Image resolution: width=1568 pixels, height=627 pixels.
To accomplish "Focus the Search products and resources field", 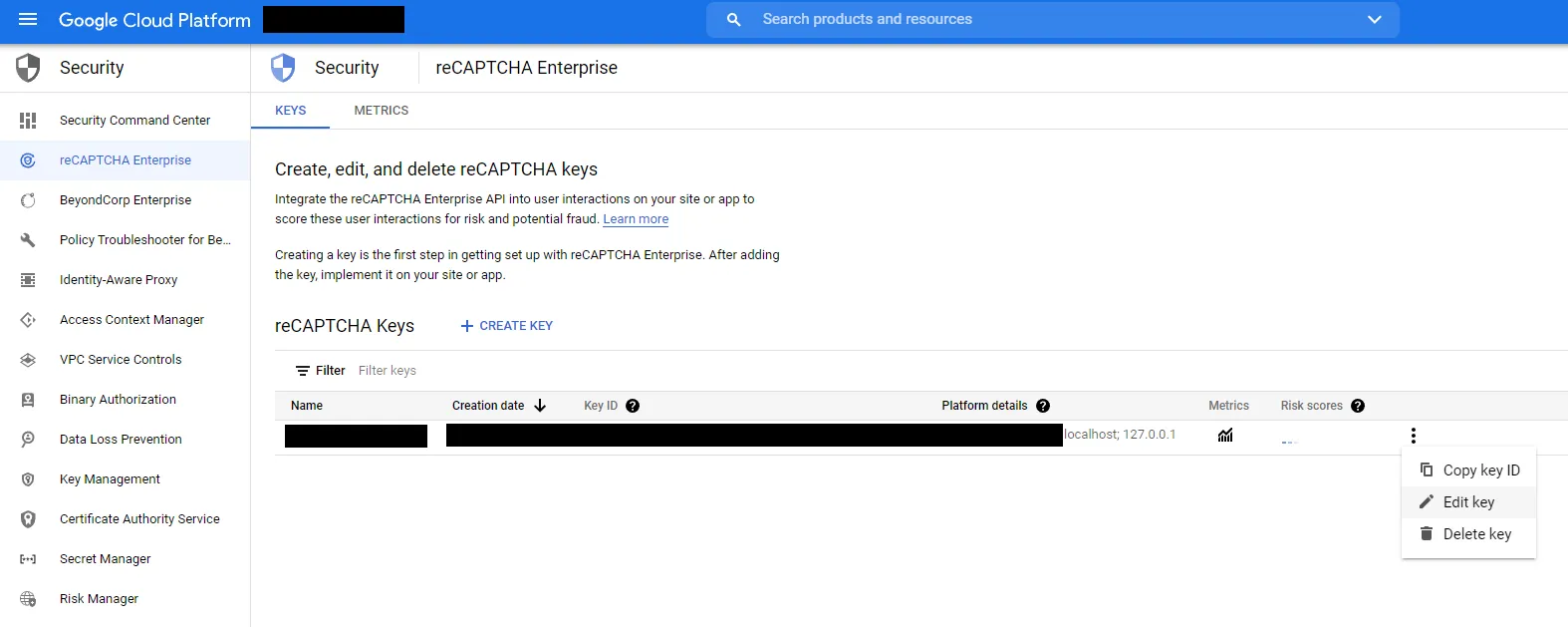I will point(1051,19).
